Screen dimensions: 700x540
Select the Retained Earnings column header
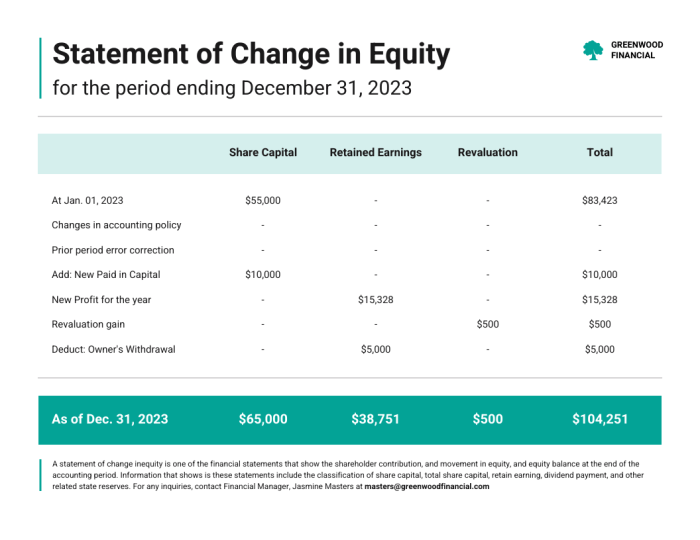click(375, 153)
